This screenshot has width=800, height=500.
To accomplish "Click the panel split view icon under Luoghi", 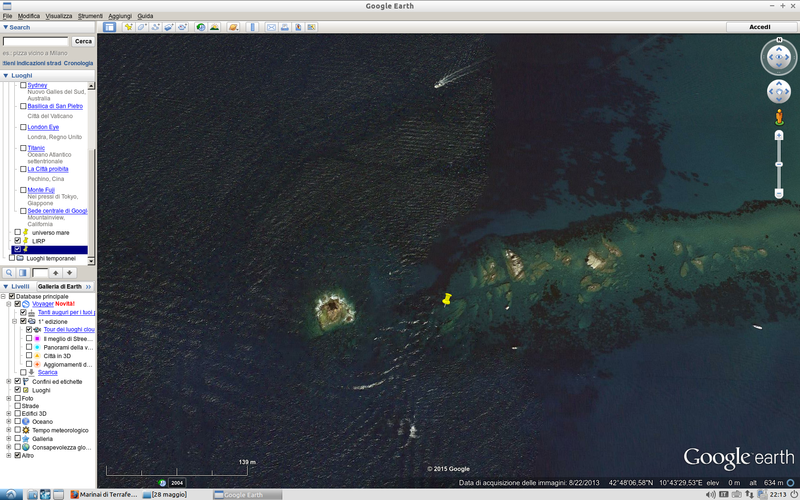I will coord(23,273).
